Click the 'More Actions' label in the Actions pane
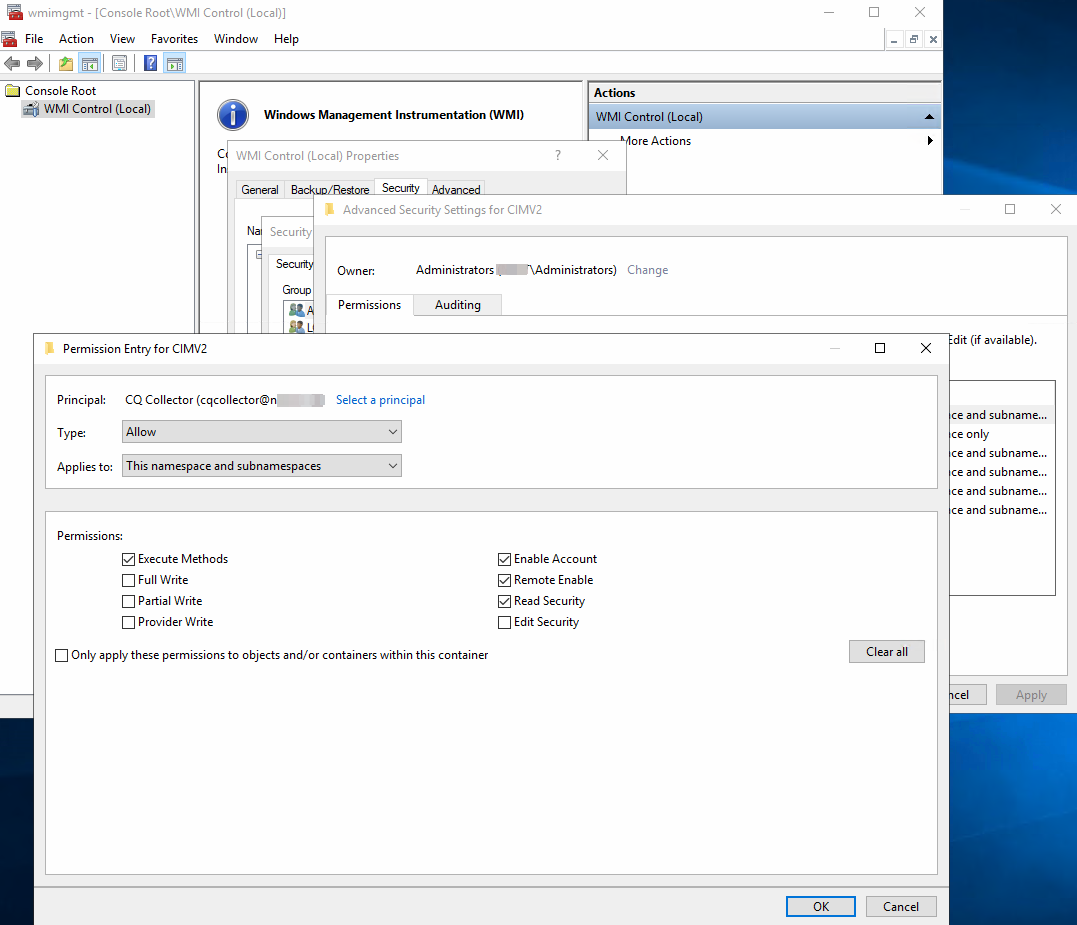Viewport: 1077px width, 925px height. tap(656, 141)
